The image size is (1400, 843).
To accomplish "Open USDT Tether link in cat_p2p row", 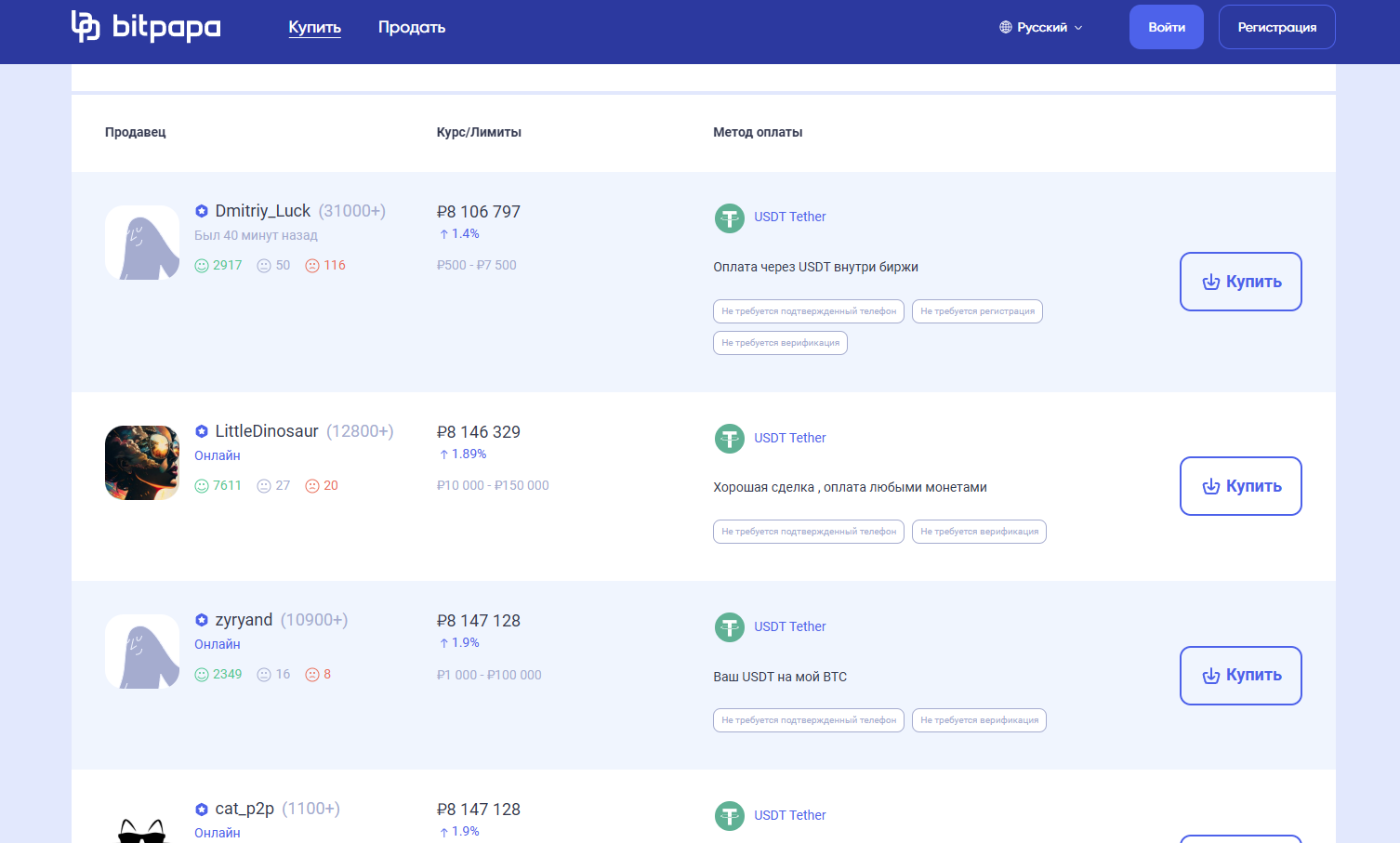I will [790, 815].
